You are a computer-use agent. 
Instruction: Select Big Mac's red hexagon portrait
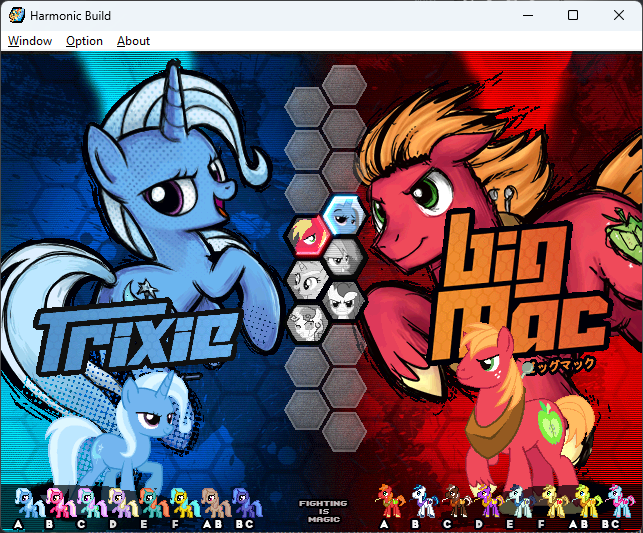[x=308, y=237]
